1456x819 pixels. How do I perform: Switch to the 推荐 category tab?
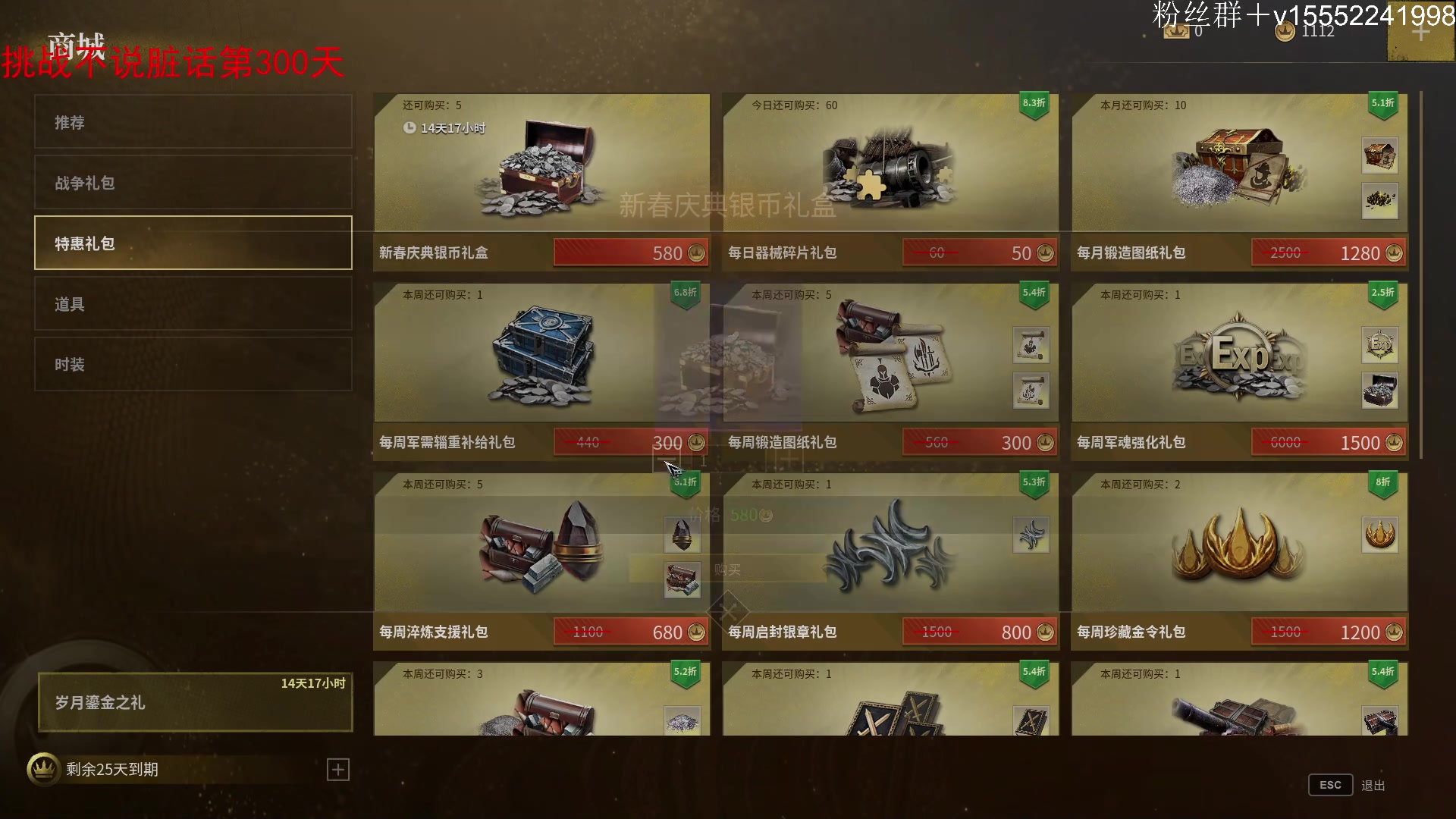[x=193, y=122]
